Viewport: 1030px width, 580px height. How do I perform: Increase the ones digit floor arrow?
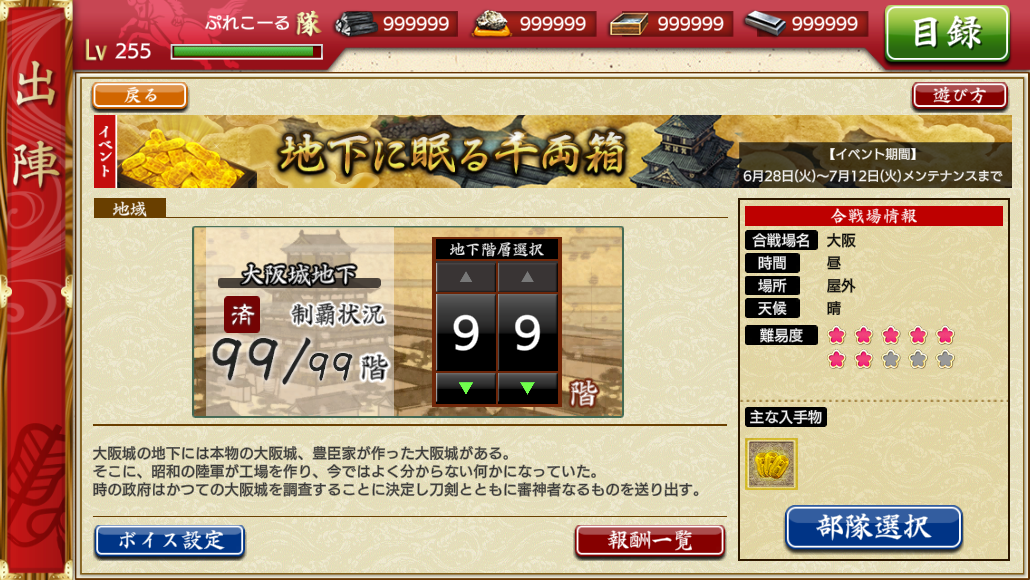pos(527,277)
